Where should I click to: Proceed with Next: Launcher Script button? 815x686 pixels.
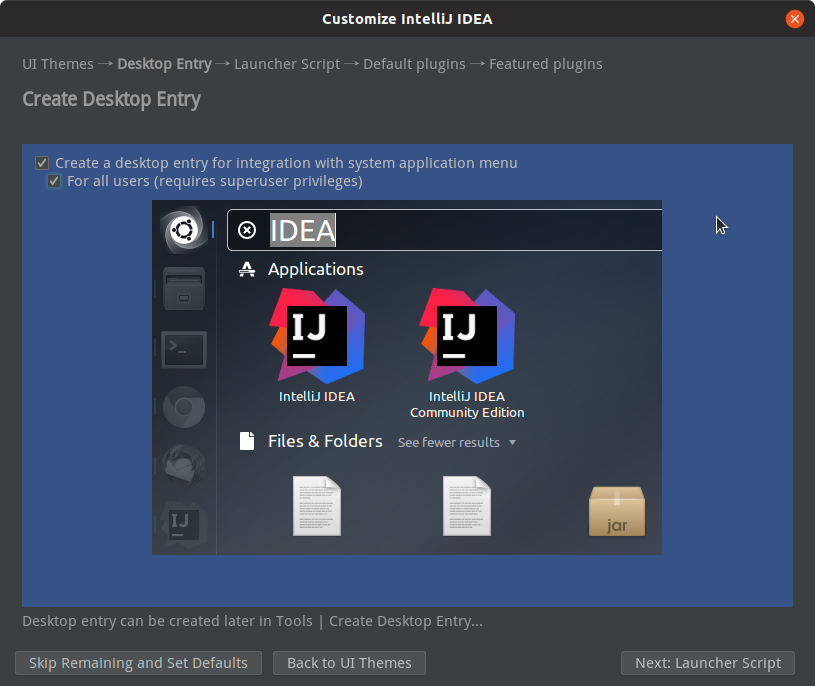[707, 663]
